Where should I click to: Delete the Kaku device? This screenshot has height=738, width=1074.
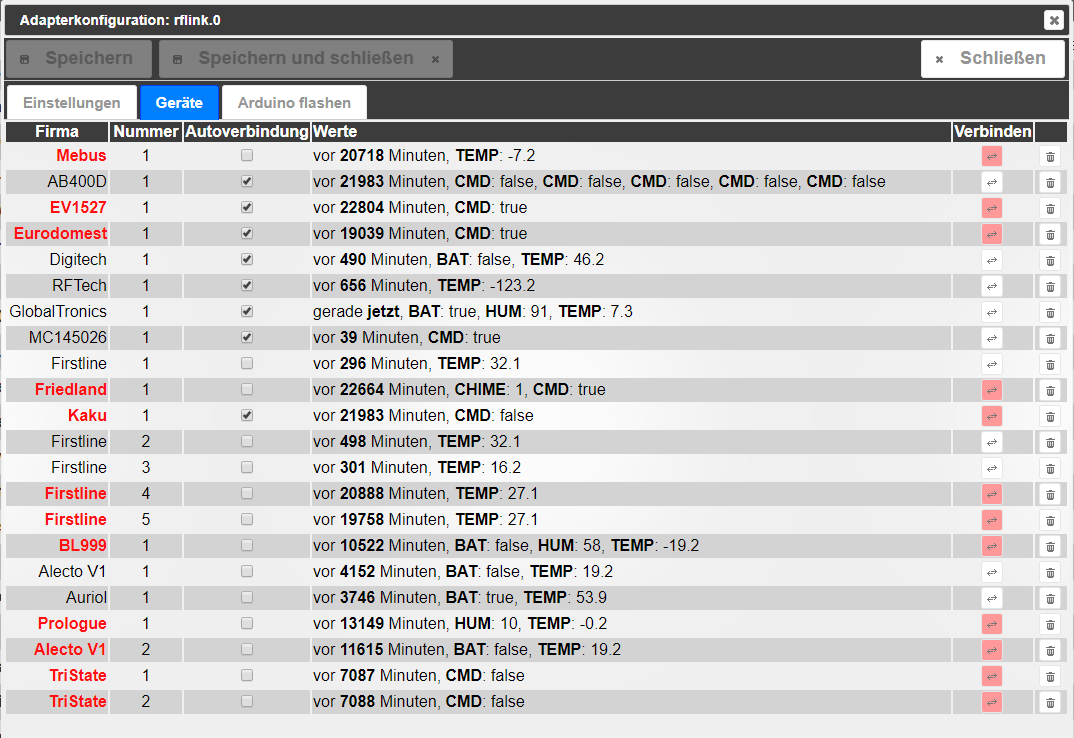(1049, 417)
